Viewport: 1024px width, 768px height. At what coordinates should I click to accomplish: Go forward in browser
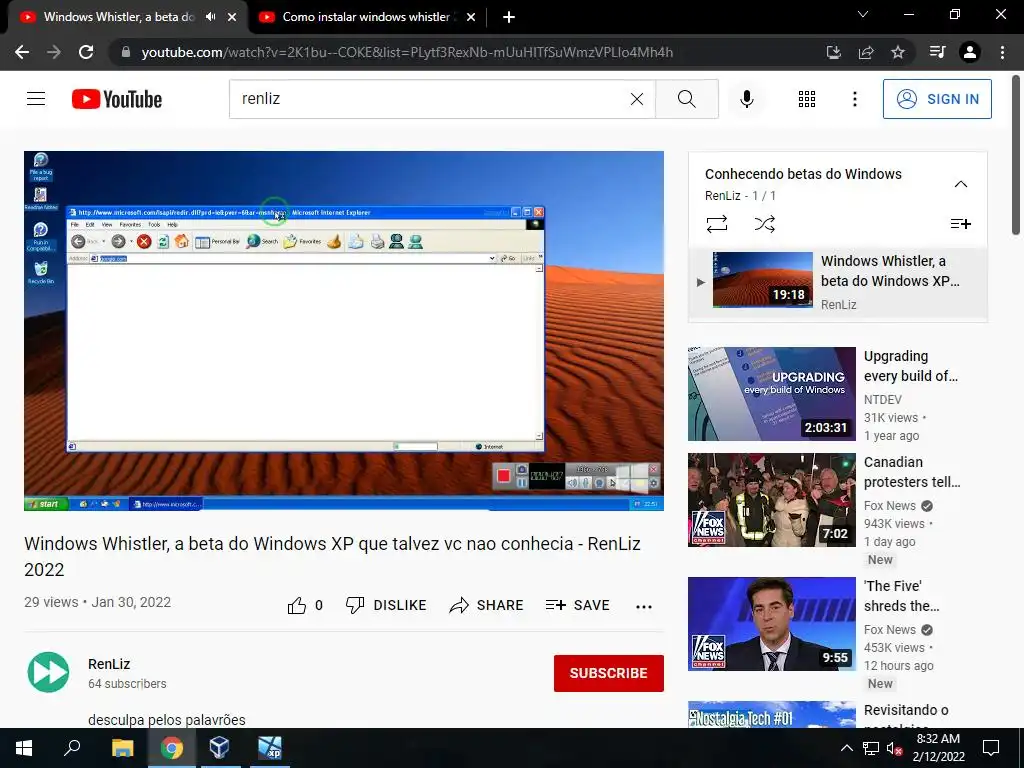click(x=54, y=52)
